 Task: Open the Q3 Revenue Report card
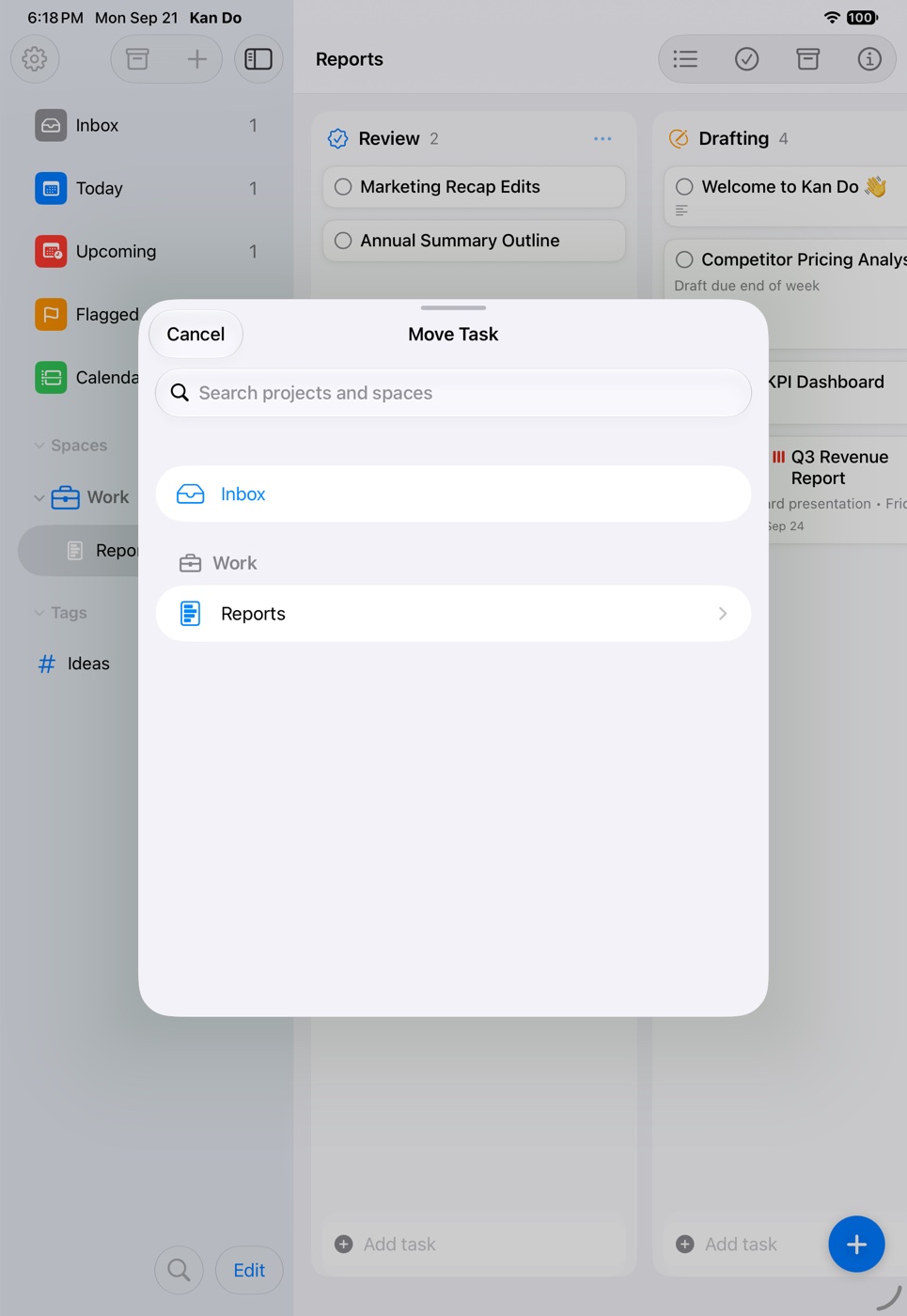pyautogui.click(x=837, y=490)
